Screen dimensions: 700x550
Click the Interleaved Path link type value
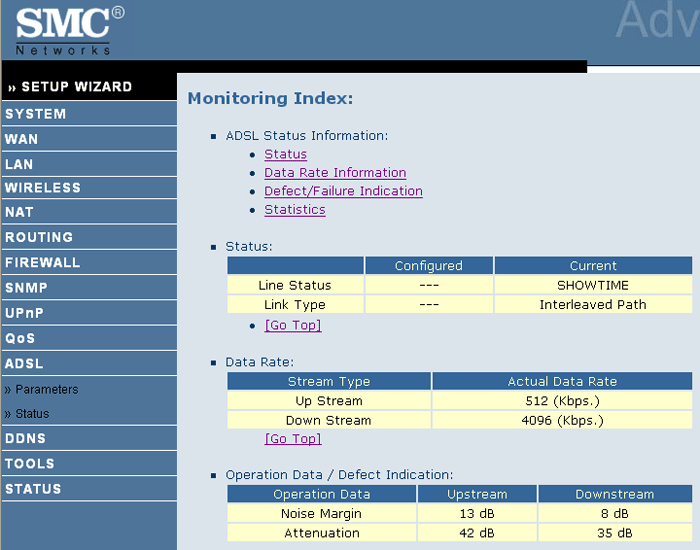[593, 304]
